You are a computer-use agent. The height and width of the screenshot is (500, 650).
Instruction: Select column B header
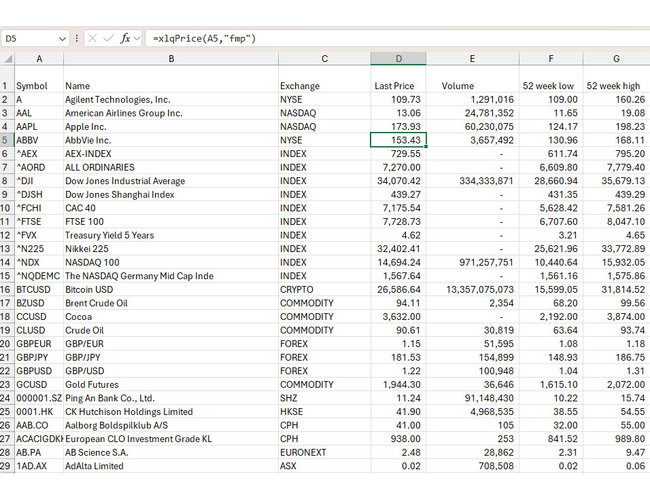point(171,59)
